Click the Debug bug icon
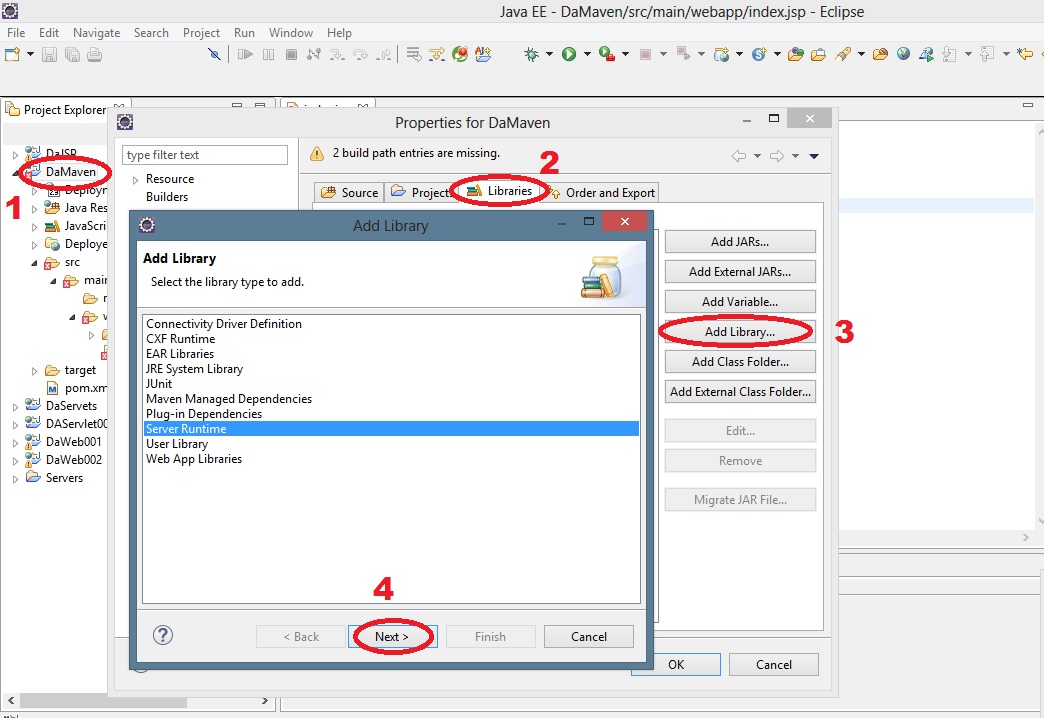The image size is (1044, 718). 532,54
